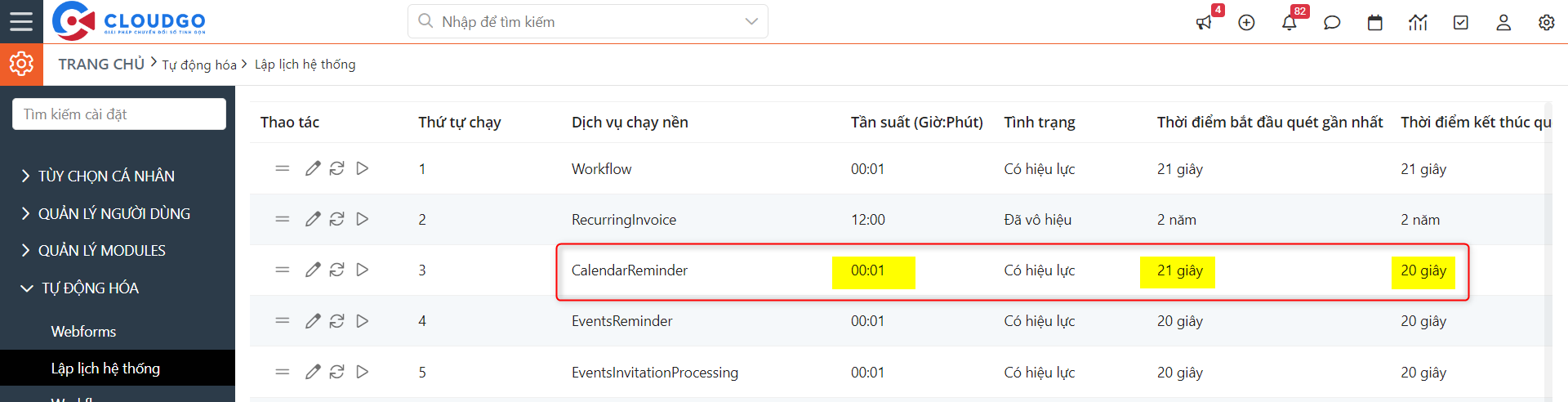Click the Tìm kiếm cài đặt field
The height and width of the screenshot is (402, 1568).
119,114
